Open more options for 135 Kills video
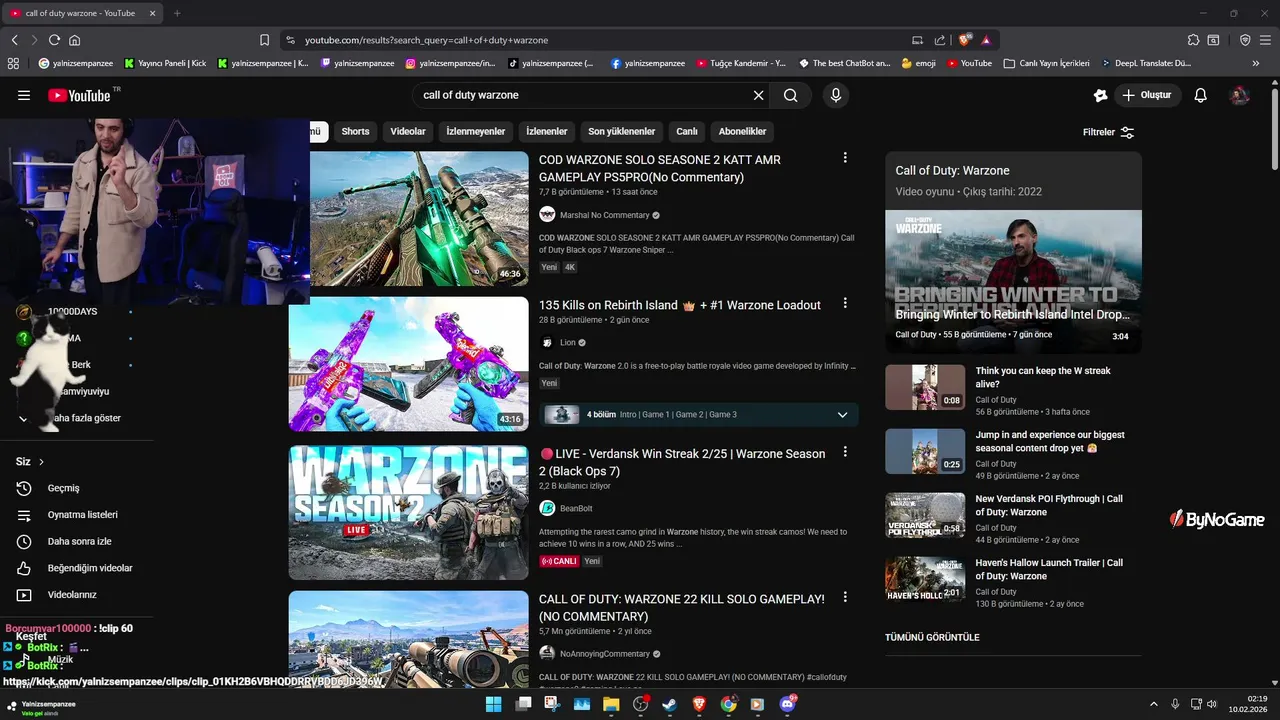 [845, 303]
